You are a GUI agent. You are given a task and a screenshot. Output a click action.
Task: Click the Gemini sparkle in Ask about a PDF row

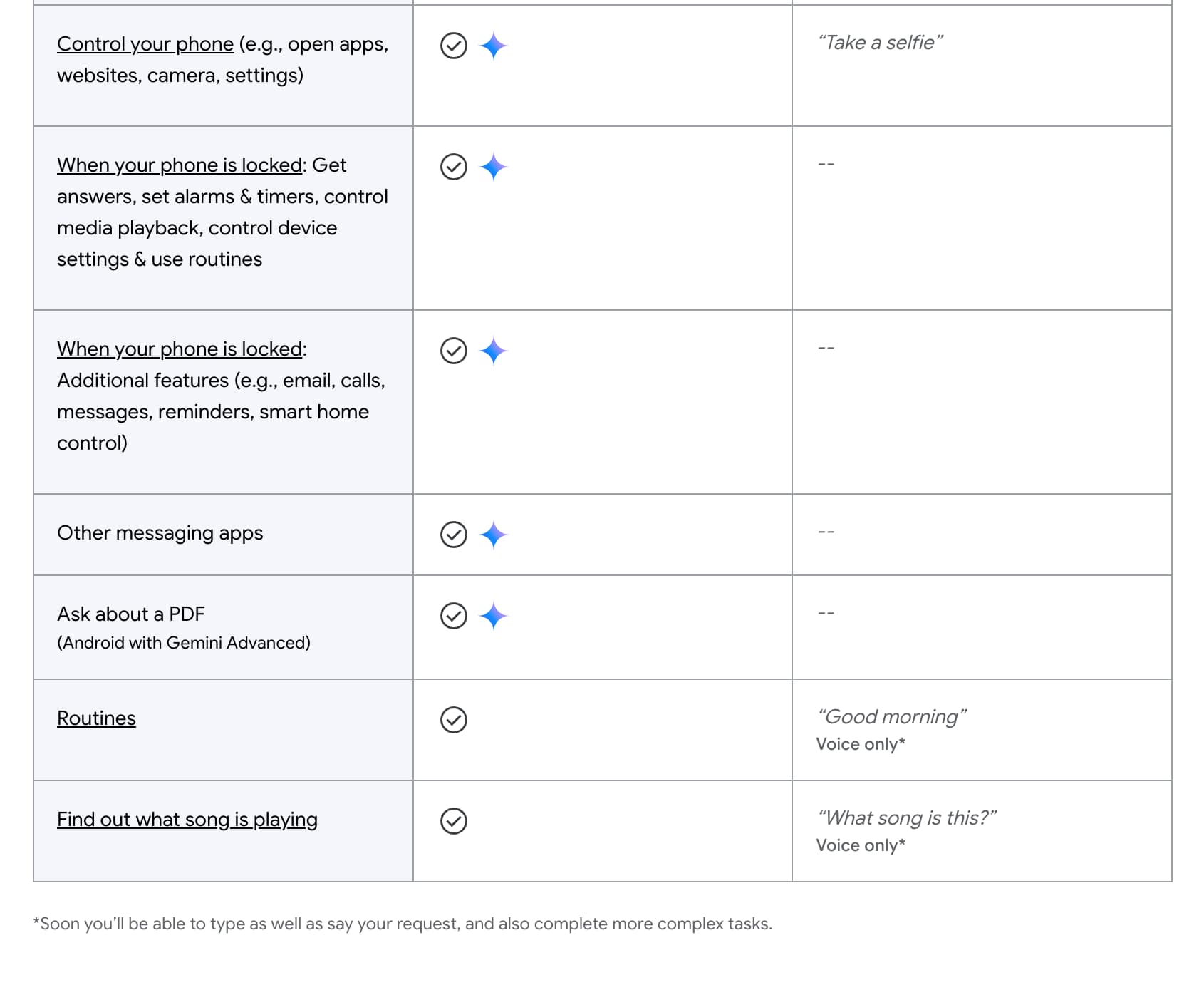point(493,616)
